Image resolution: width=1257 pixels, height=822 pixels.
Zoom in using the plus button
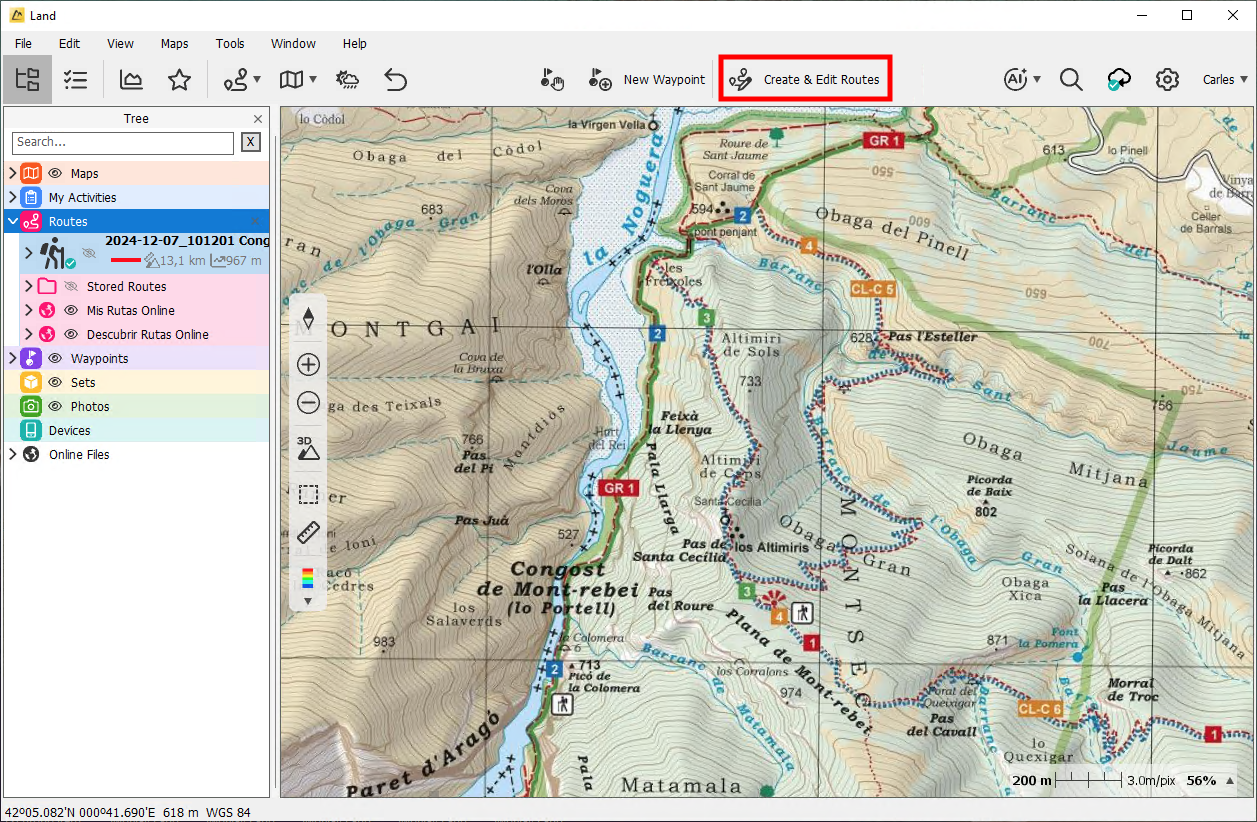[x=308, y=365]
